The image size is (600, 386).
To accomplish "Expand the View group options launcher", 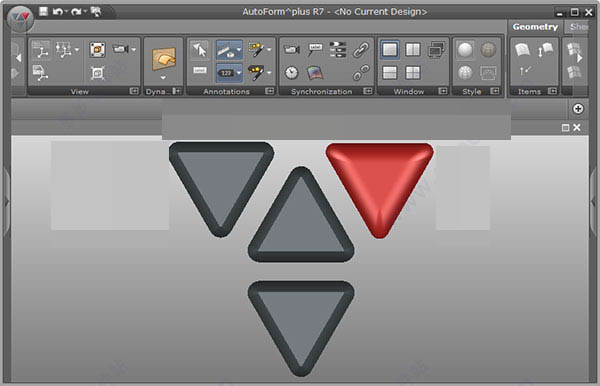I will (x=134, y=91).
